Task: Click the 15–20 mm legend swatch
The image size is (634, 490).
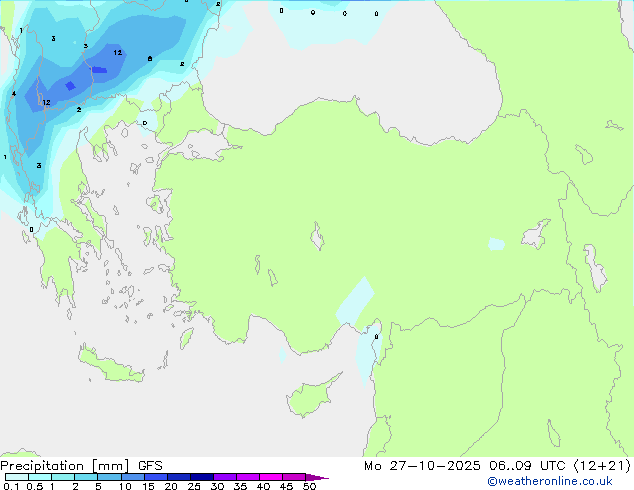Action: tap(156, 477)
